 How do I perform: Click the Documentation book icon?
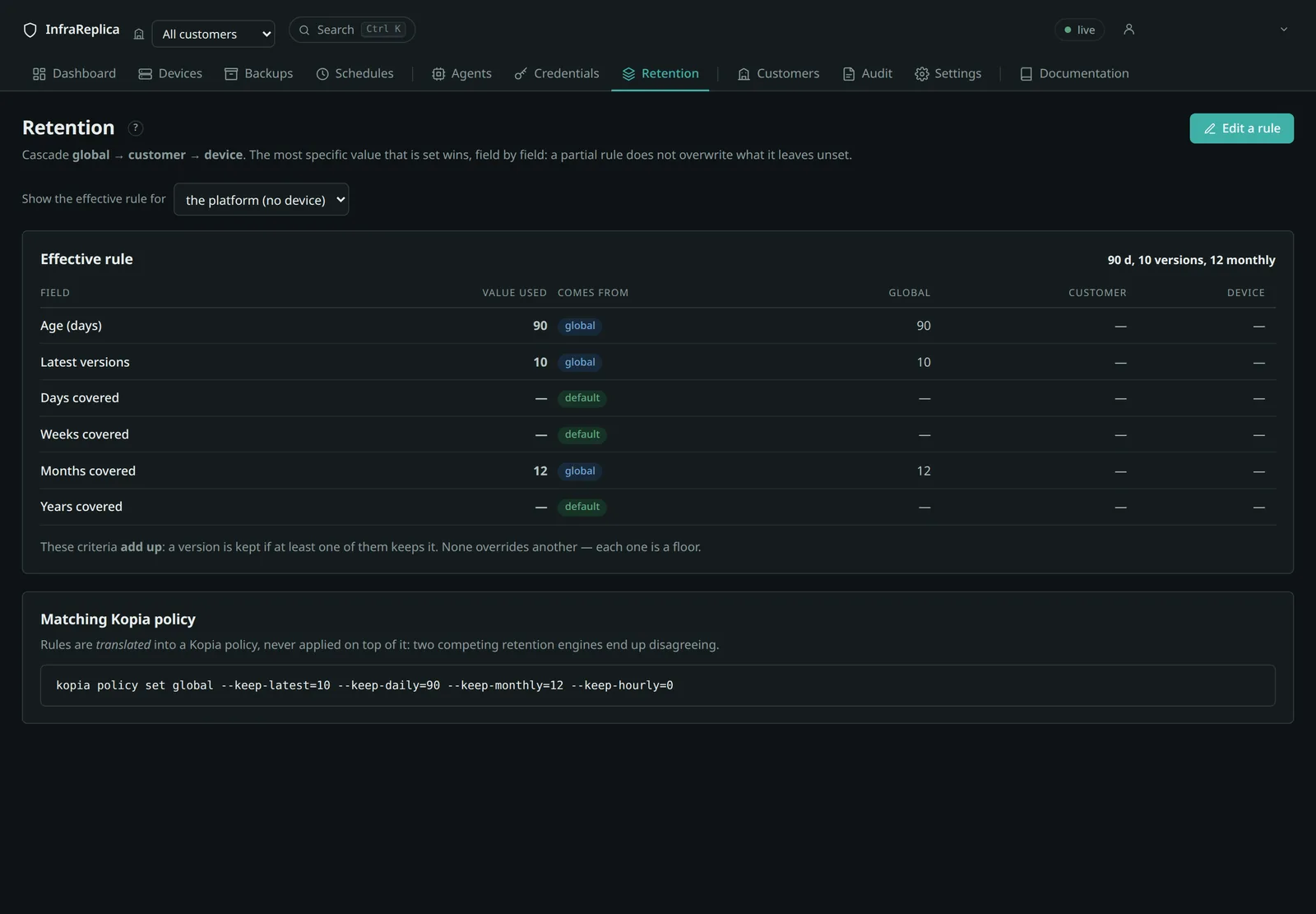(1026, 74)
